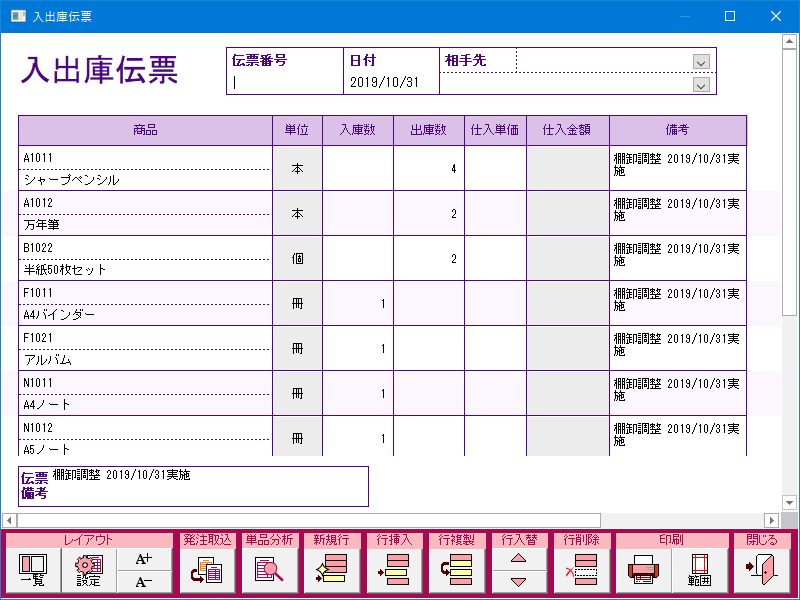The width and height of the screenshot is (800, 600).
Task: Move row down in 行入替
Action: click(518, 582)
